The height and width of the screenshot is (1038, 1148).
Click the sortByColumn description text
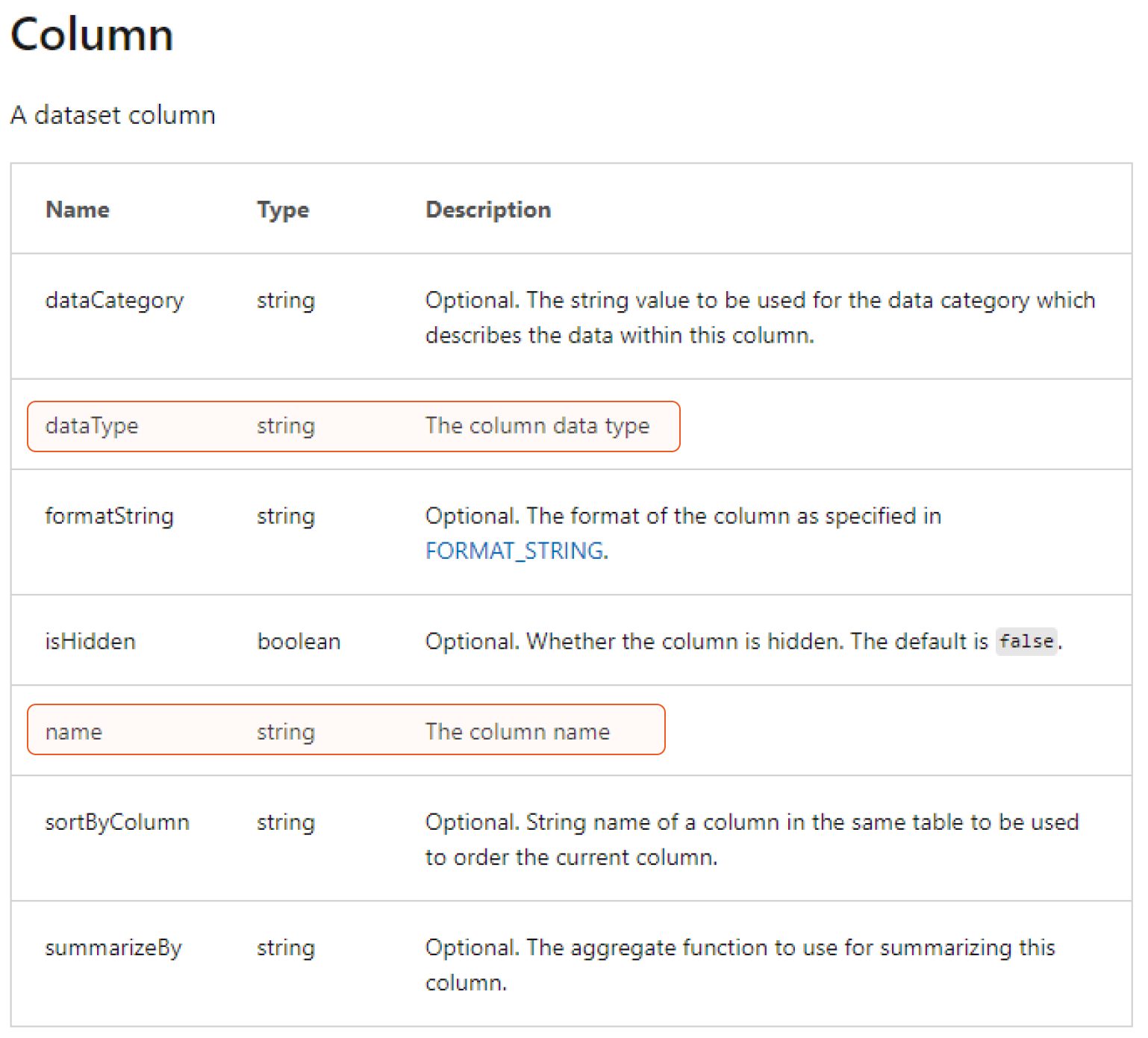coord(751,822)
